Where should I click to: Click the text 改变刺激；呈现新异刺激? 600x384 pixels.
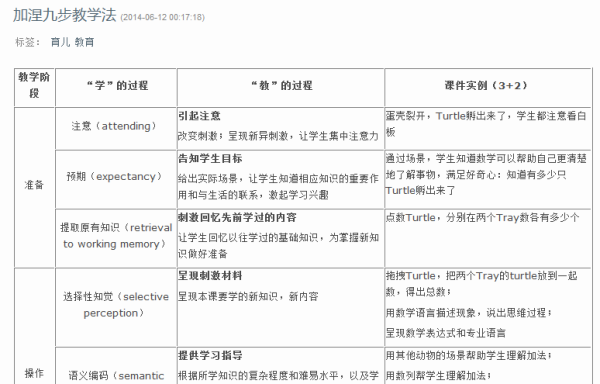(233, 136)
